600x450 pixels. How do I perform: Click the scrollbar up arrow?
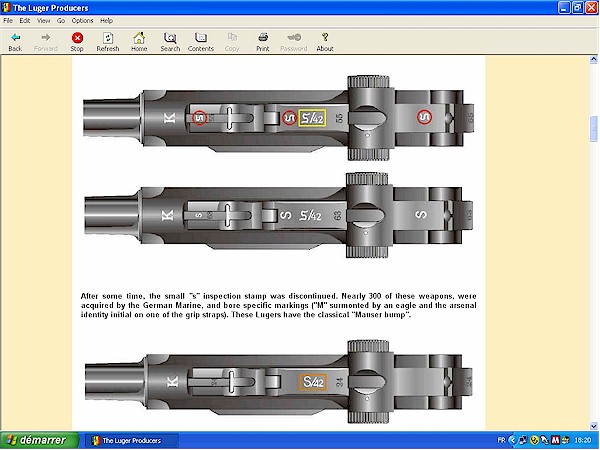pyautogui.click(x=593, y=59)
